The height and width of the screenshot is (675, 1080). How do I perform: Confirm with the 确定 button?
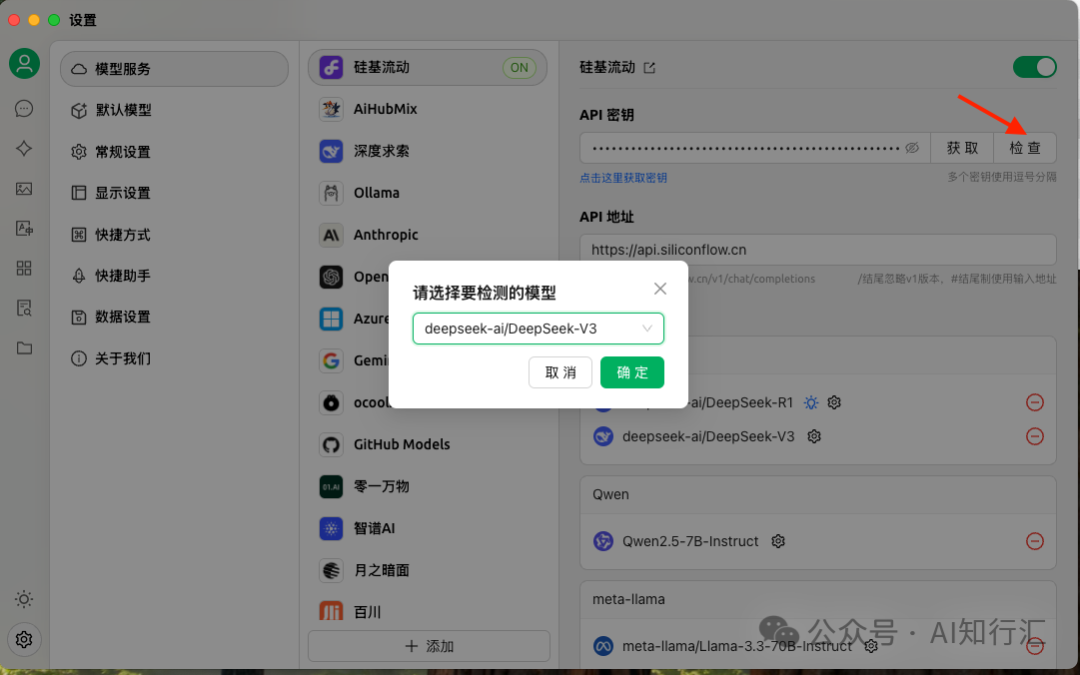point(632,373)
